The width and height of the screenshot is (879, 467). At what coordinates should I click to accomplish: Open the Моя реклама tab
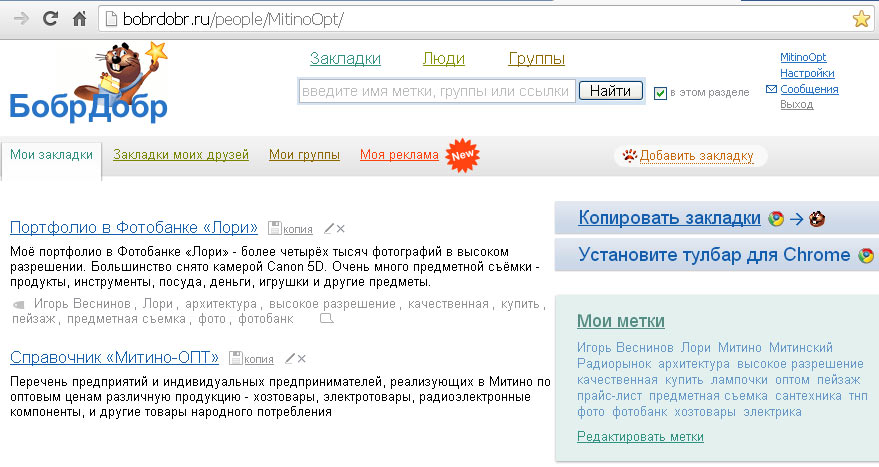click(399, 155)
